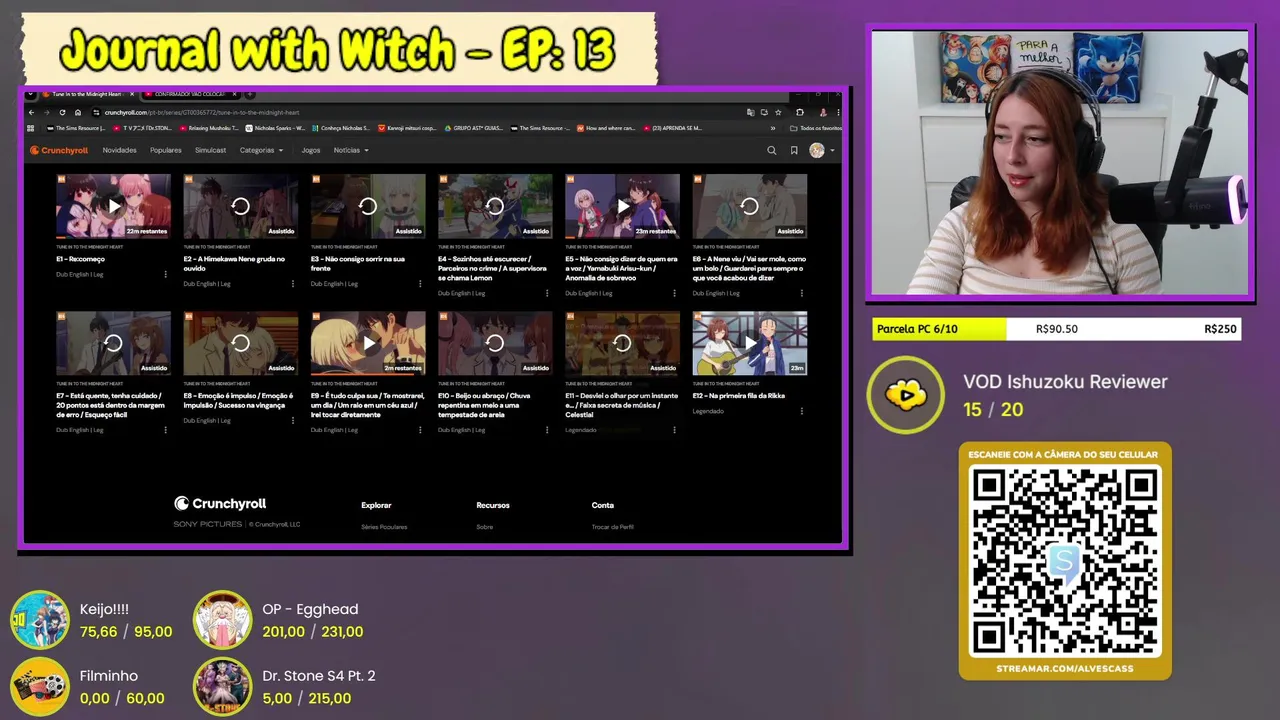Open the Crunchyroll account avatar dropdown

point(822,150)
